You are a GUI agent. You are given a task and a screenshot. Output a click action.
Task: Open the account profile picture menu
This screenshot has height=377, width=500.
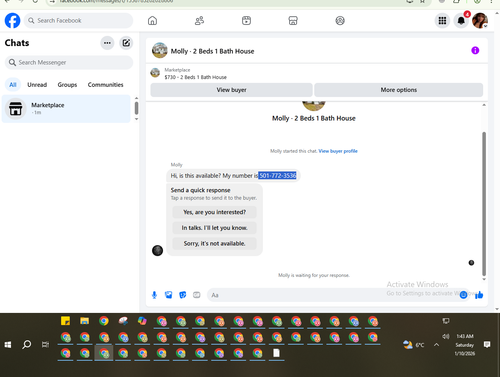(480, 21)
